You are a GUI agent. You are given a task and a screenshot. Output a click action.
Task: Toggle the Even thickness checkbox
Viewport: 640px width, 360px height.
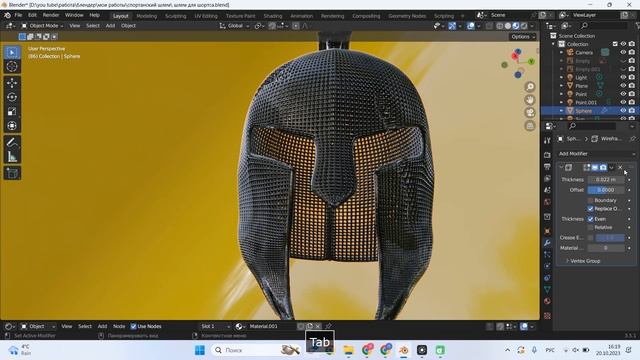pyautogui.click(x=590, y=219)
